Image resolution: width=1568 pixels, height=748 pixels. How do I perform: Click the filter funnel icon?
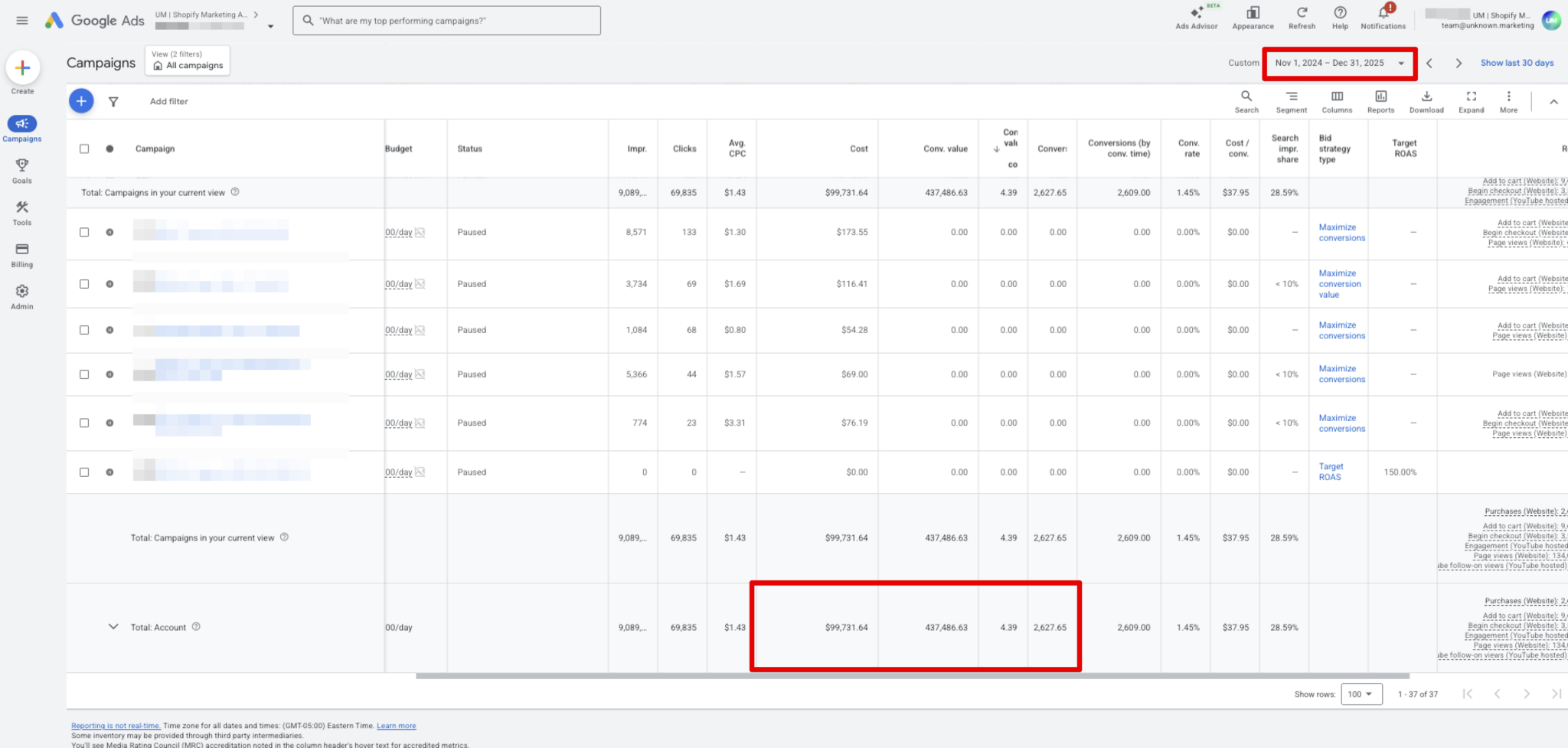click(113, 102)
